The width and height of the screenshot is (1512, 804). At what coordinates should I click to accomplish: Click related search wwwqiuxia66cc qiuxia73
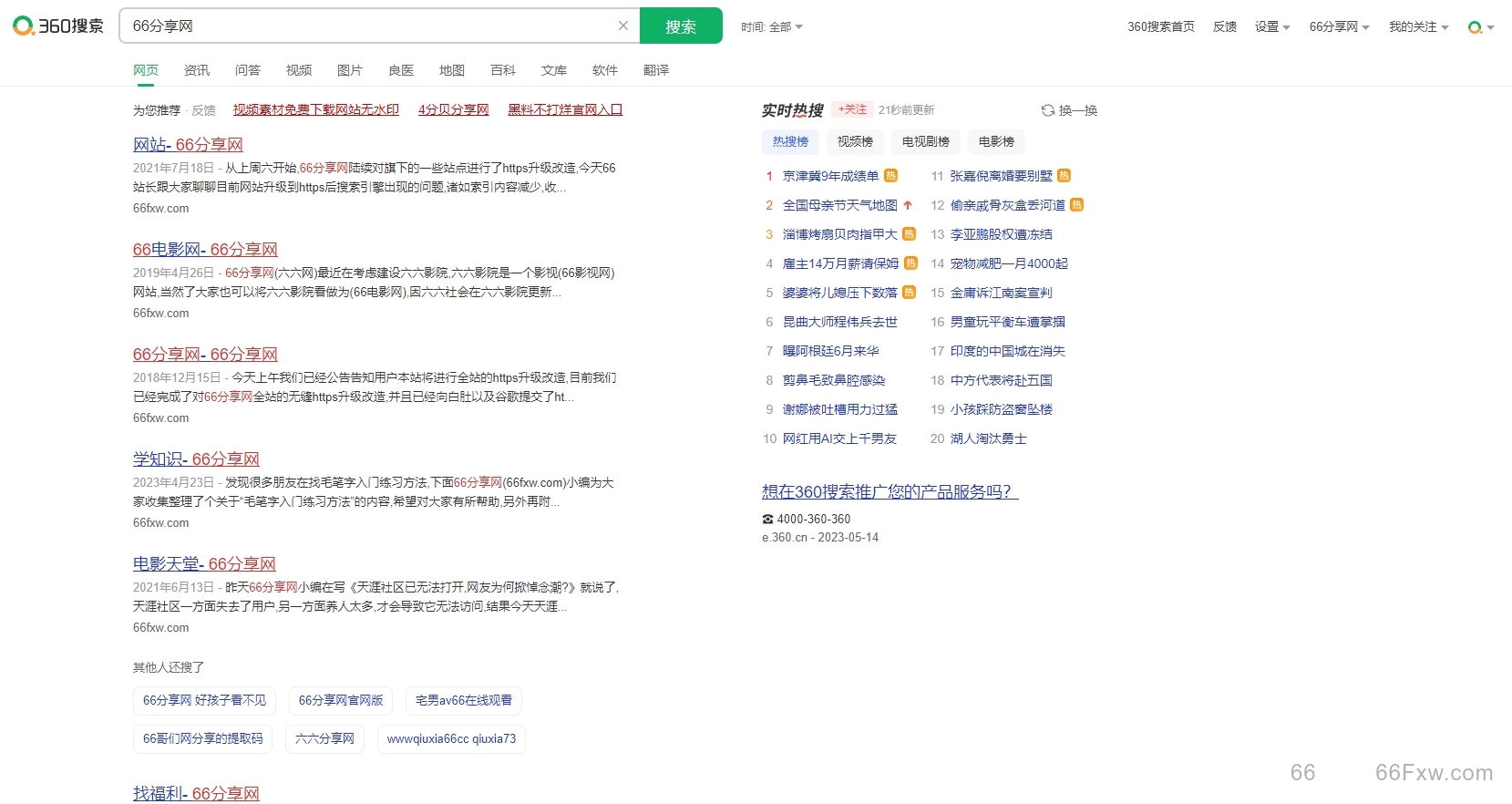point(451,738)
